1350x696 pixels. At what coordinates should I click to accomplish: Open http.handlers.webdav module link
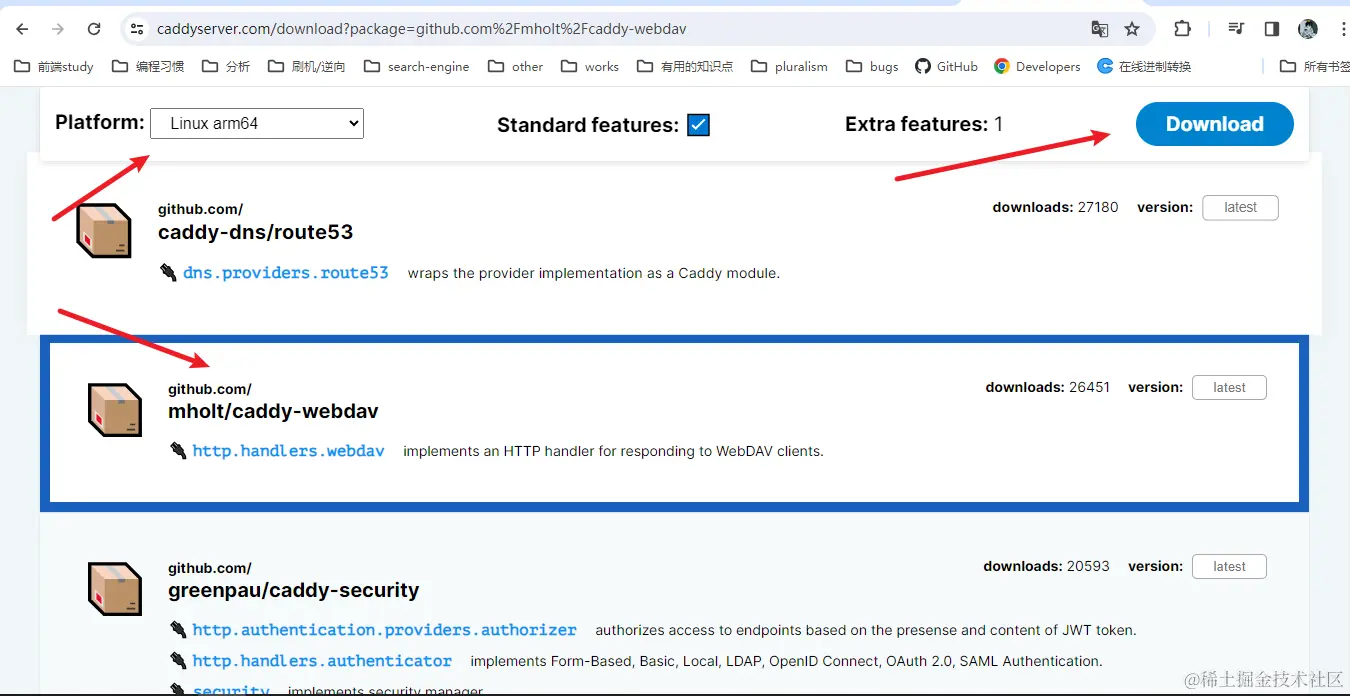tap(288, 451)
